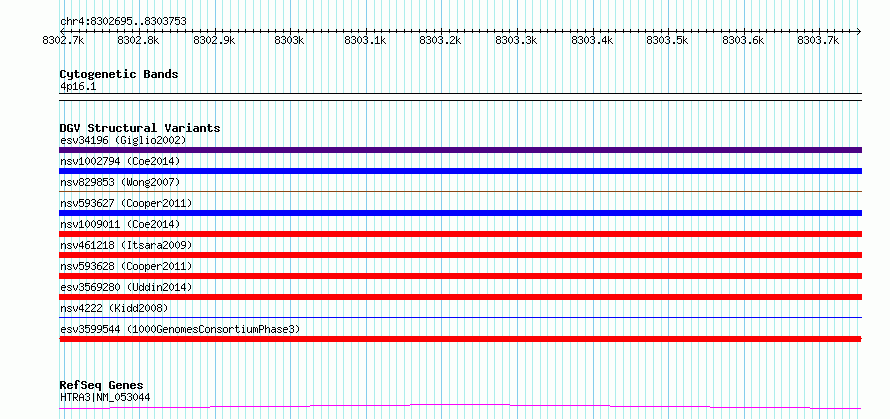Viewport: 890px width, 419px height.
Task: Click the 8302.7k ruler tick label
Action: (63, 40)
